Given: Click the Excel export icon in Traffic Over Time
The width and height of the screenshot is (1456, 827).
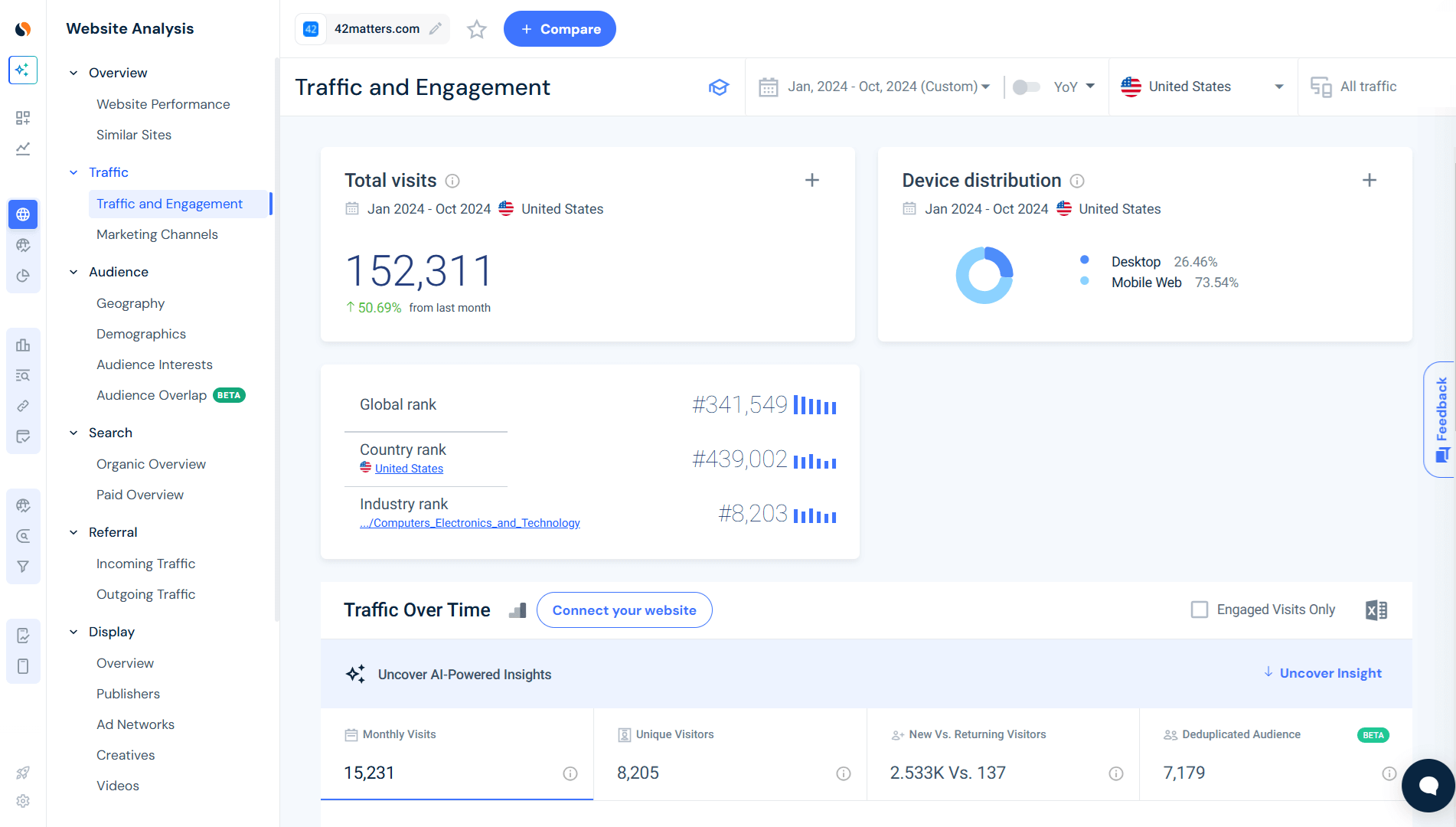Looking at the screenshot, I should [x=1376, y=610].
